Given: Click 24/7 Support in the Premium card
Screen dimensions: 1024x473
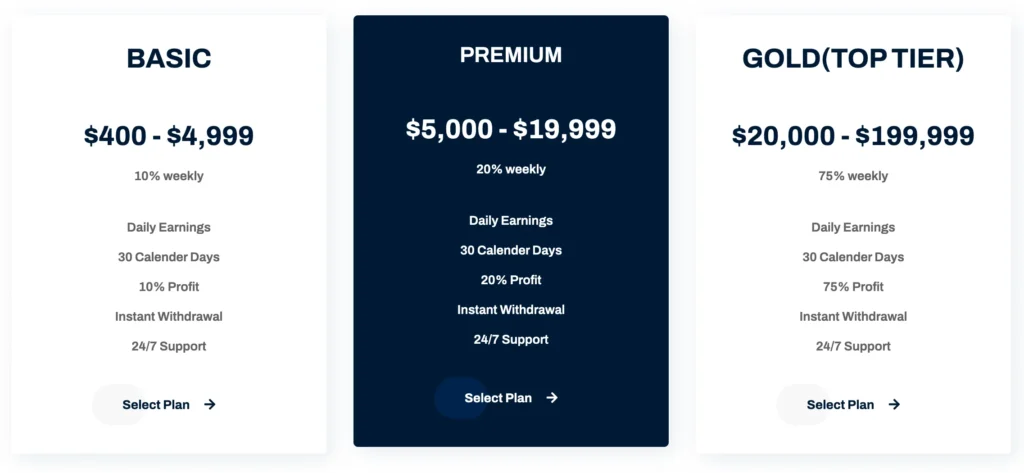Looking at the screenshot, I should coord(511,340).
